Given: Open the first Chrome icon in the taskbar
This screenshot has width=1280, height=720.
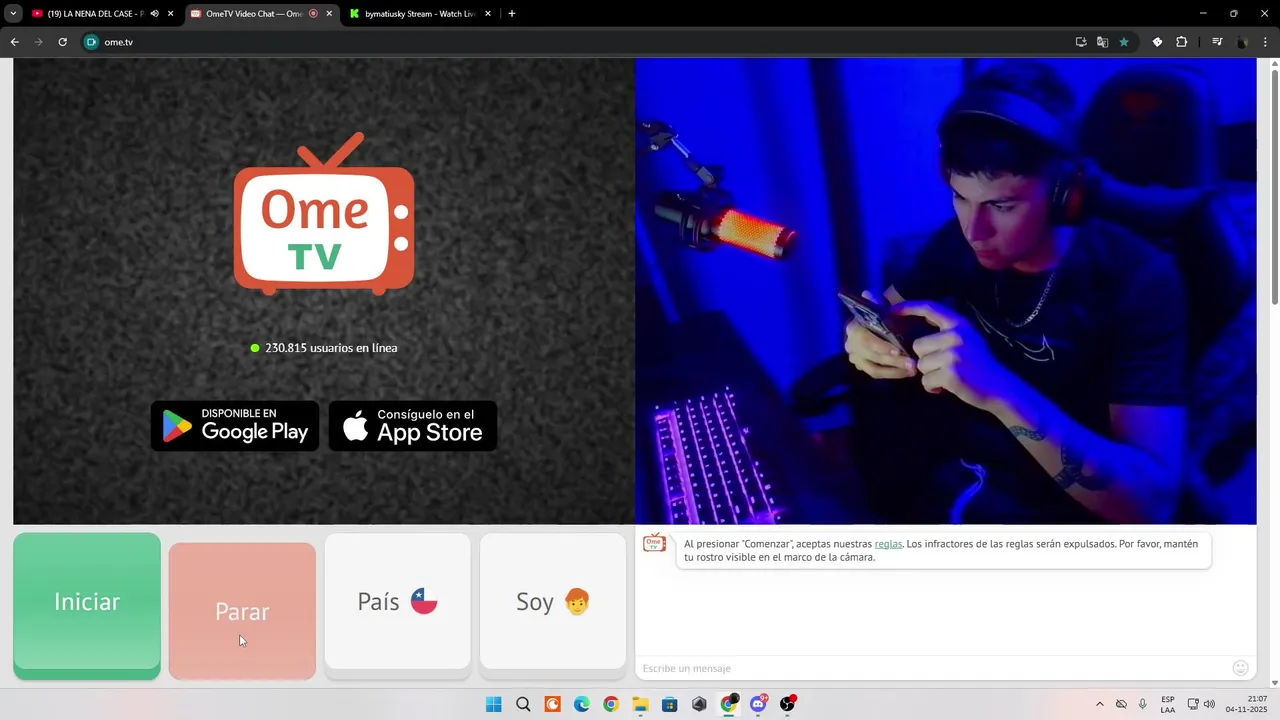Looking at the screenshot, I should click(611, 704).
